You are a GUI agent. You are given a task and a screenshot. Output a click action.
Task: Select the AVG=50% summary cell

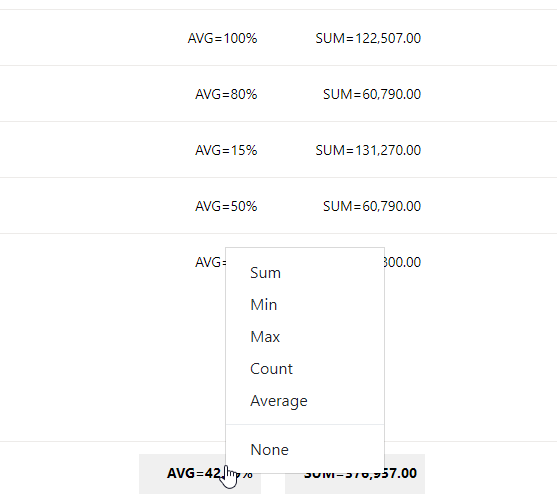coord(226,206)
